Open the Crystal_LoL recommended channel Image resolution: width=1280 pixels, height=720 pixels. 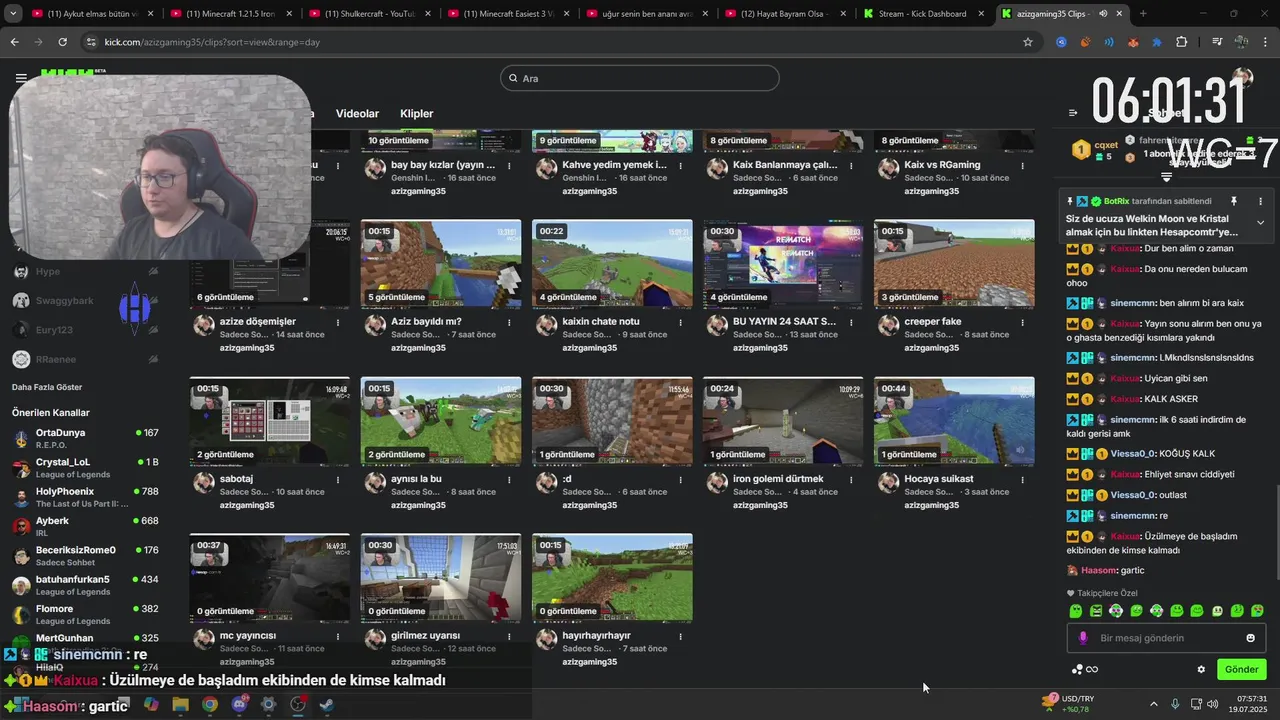(x=85, y=468)
